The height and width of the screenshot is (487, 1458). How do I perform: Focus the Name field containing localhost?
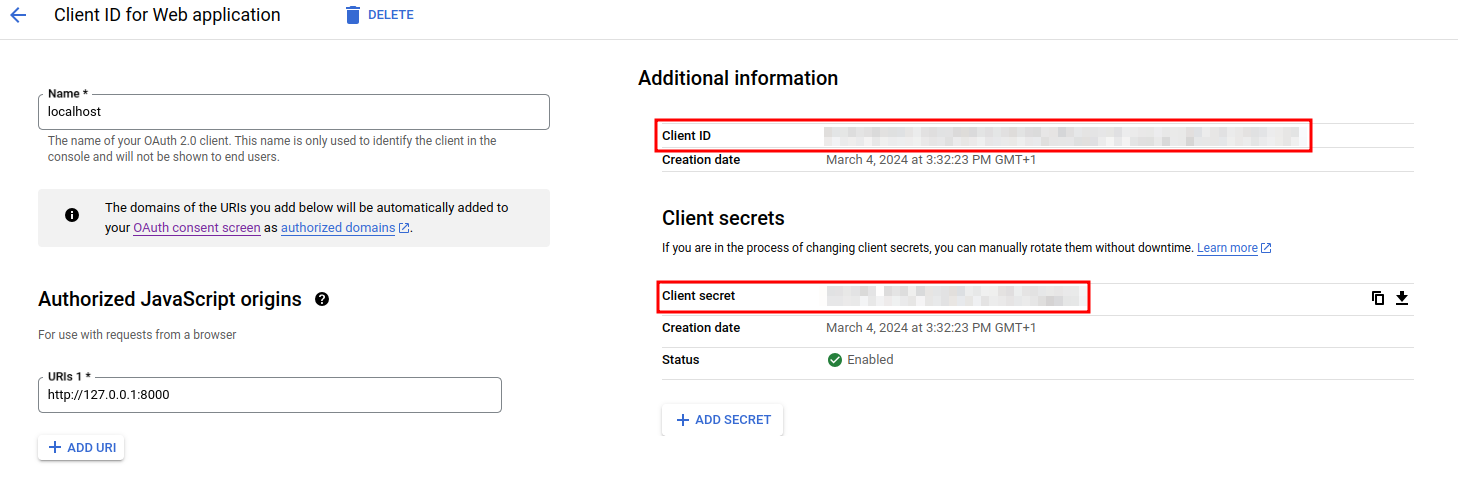294,112
